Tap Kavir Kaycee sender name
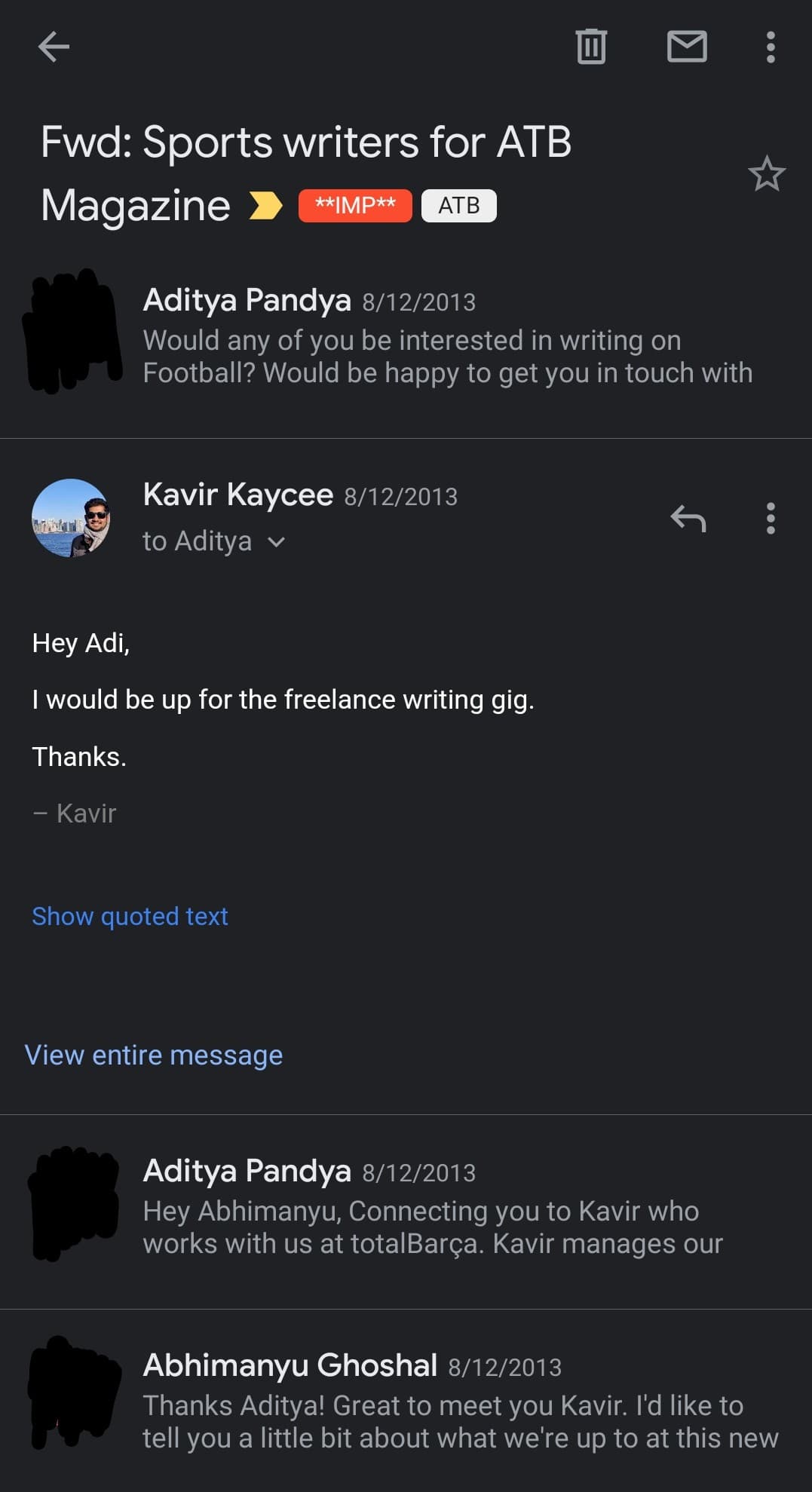 [237, 495]
